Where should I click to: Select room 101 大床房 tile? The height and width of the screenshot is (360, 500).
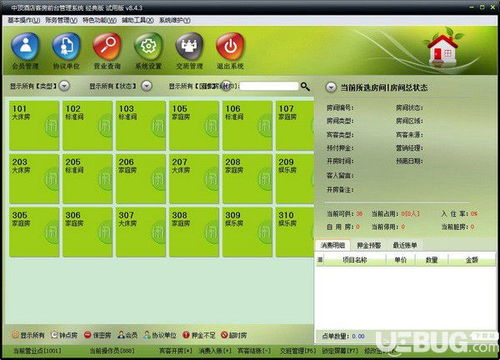[x=34, y=126]
